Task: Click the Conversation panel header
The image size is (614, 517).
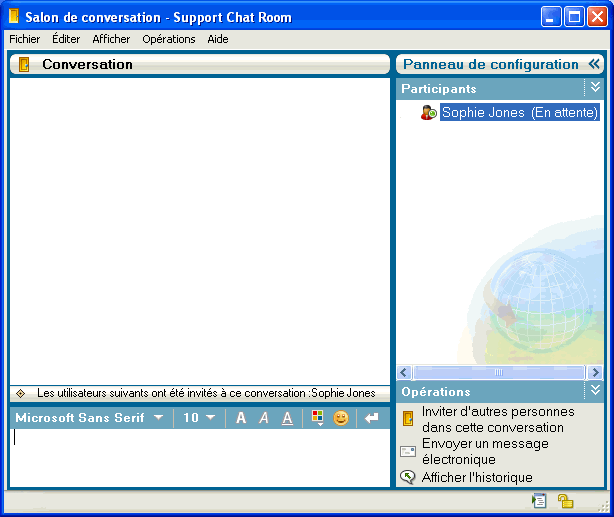Action: [x=200, y=64]
